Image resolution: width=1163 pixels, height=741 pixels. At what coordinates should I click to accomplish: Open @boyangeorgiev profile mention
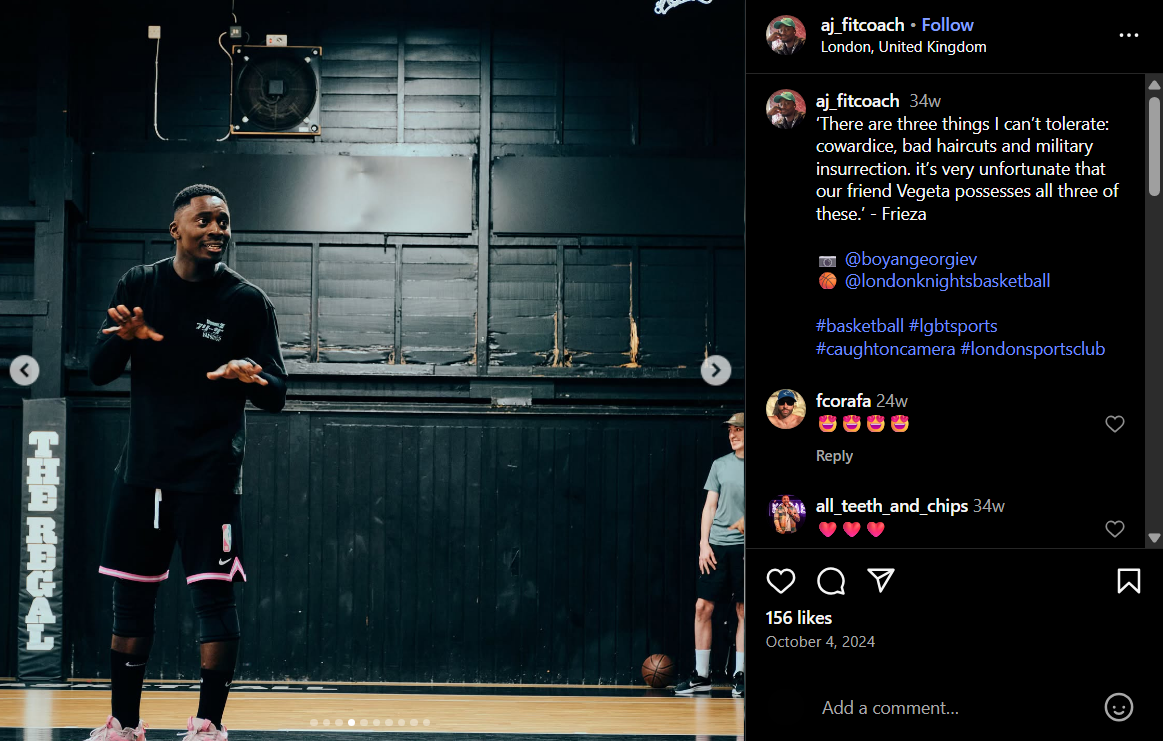pos(910,259)
